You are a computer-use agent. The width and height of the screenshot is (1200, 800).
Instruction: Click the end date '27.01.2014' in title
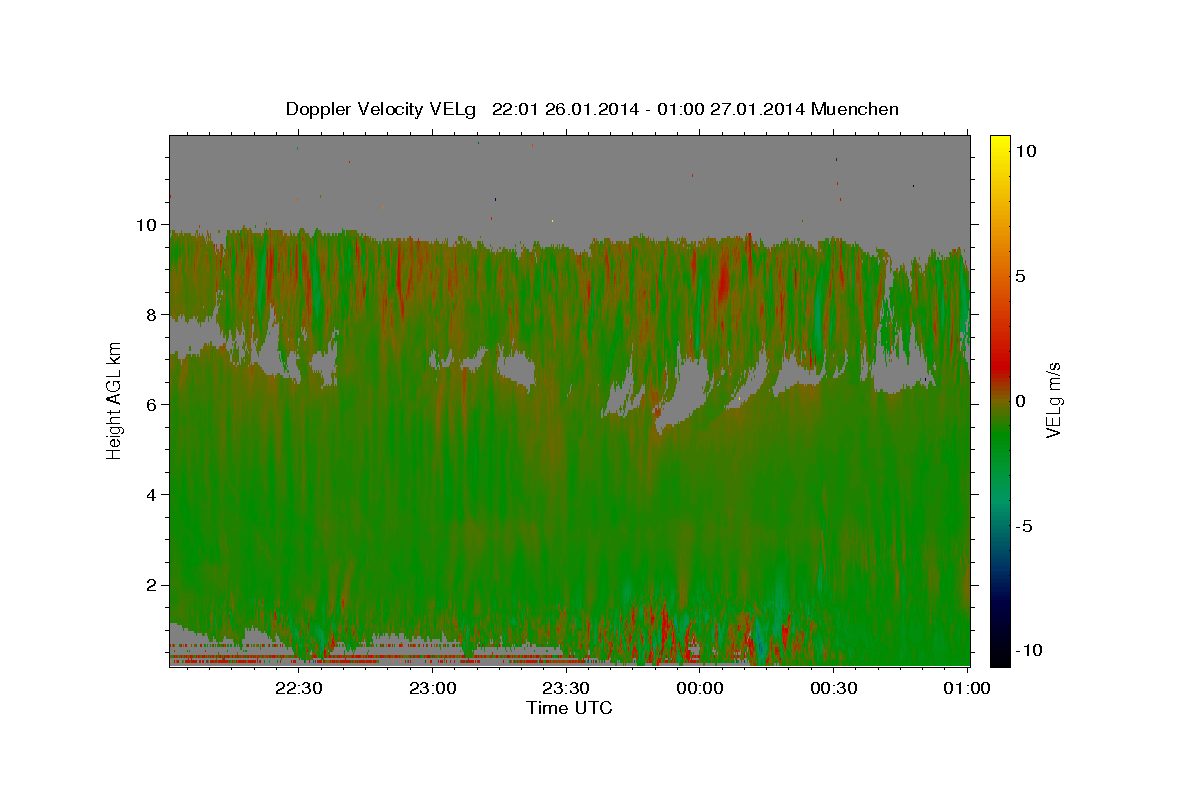click(x=757, y=109)
